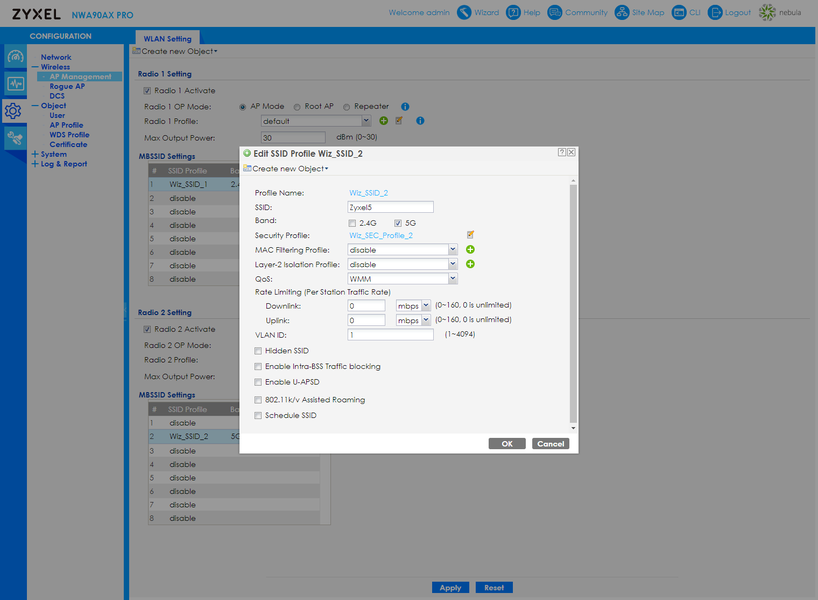Open the monitor sidebar icon
The height and width of the screenshot is (600, 818).
pos(15,83)
